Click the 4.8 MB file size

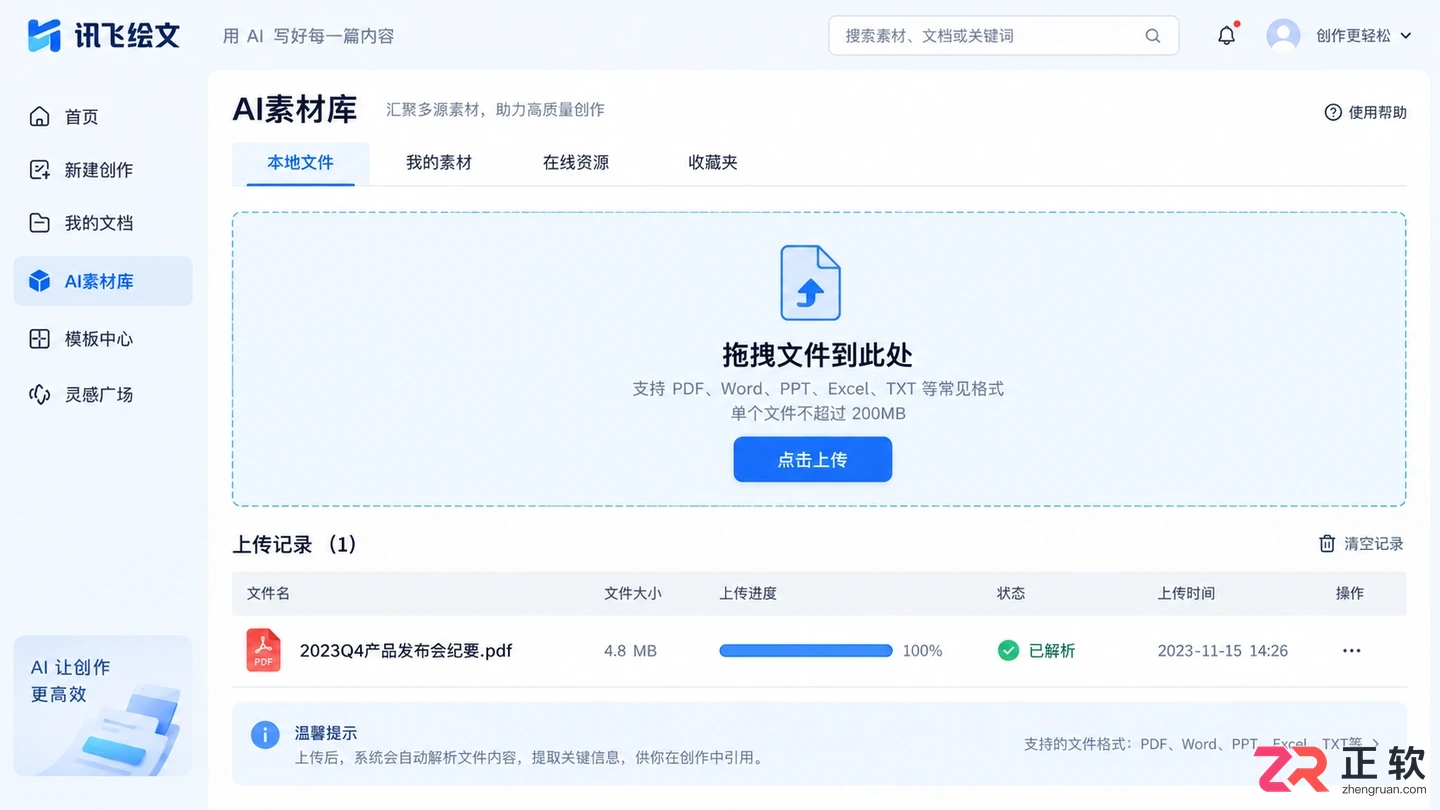coord(630,651)
